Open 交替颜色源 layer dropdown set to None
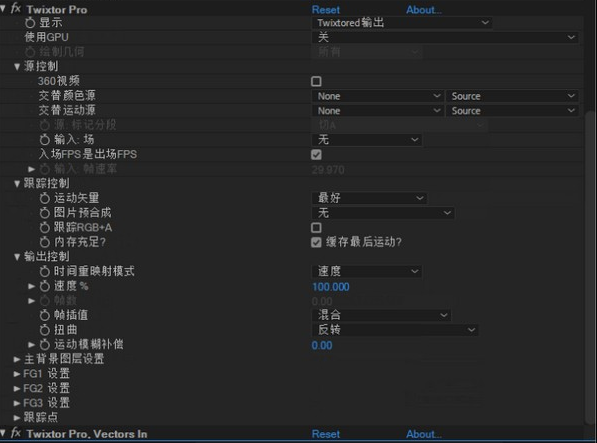 pyautogui.click(x=377, y=96)
